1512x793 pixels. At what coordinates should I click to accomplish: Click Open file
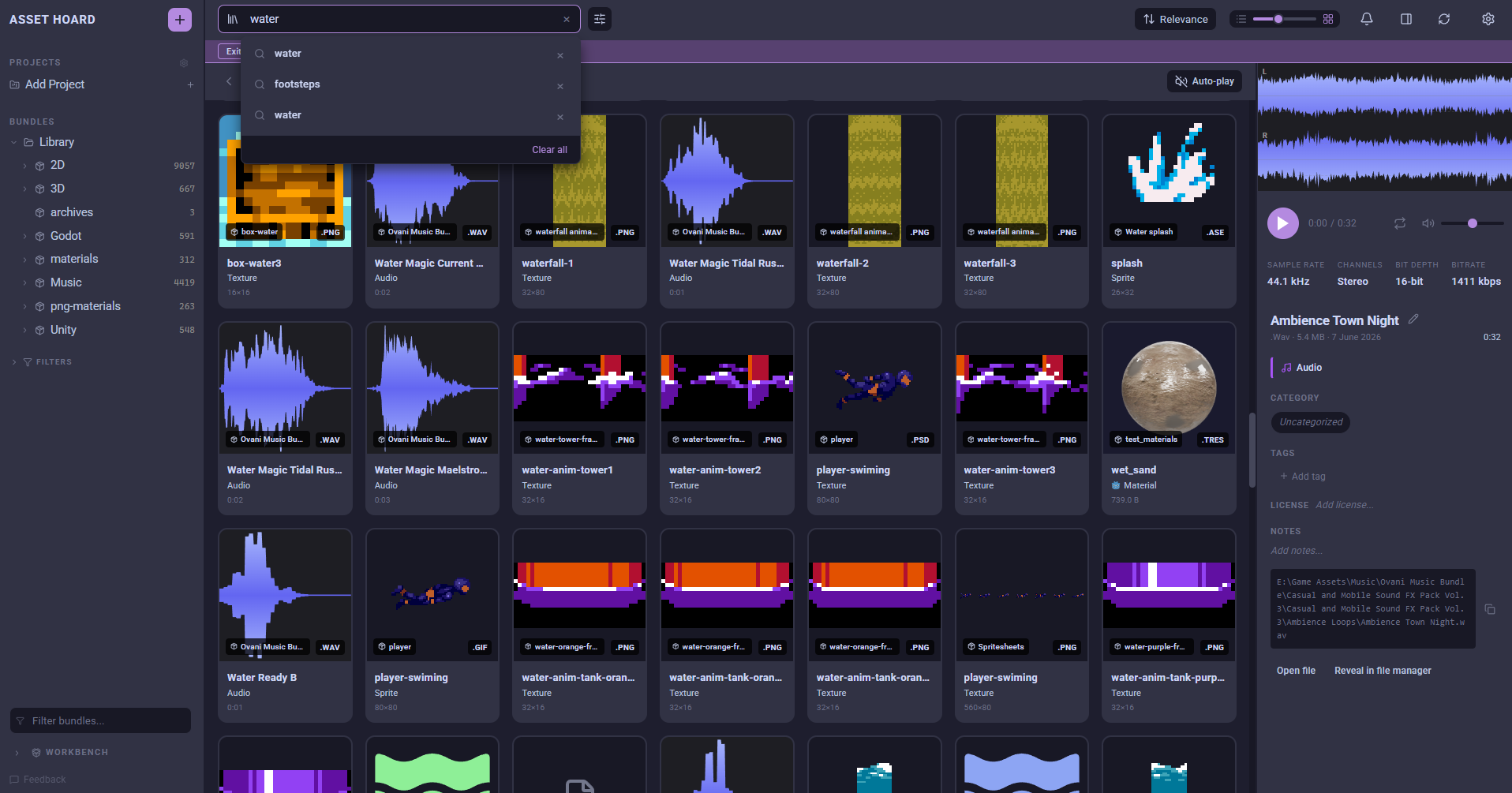1296,671
